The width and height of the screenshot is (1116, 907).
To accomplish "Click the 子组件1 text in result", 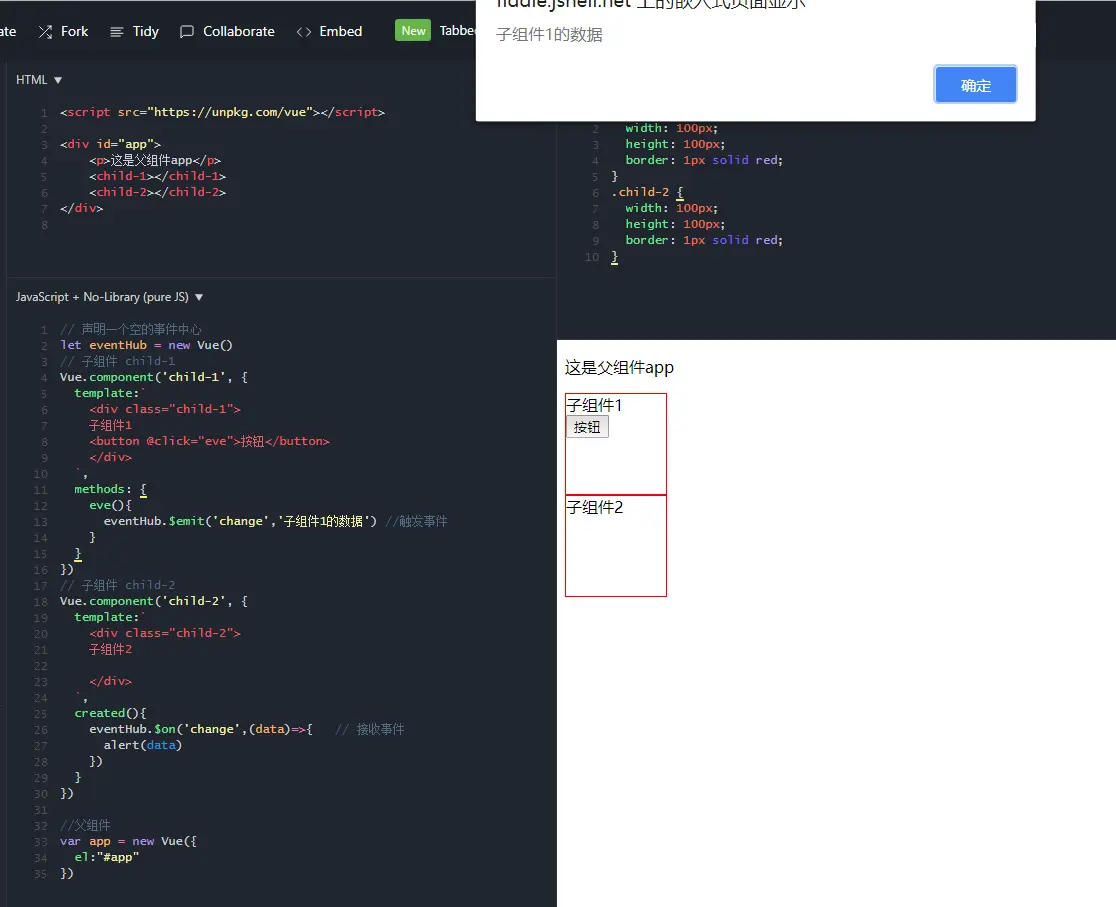I will 594,405.
